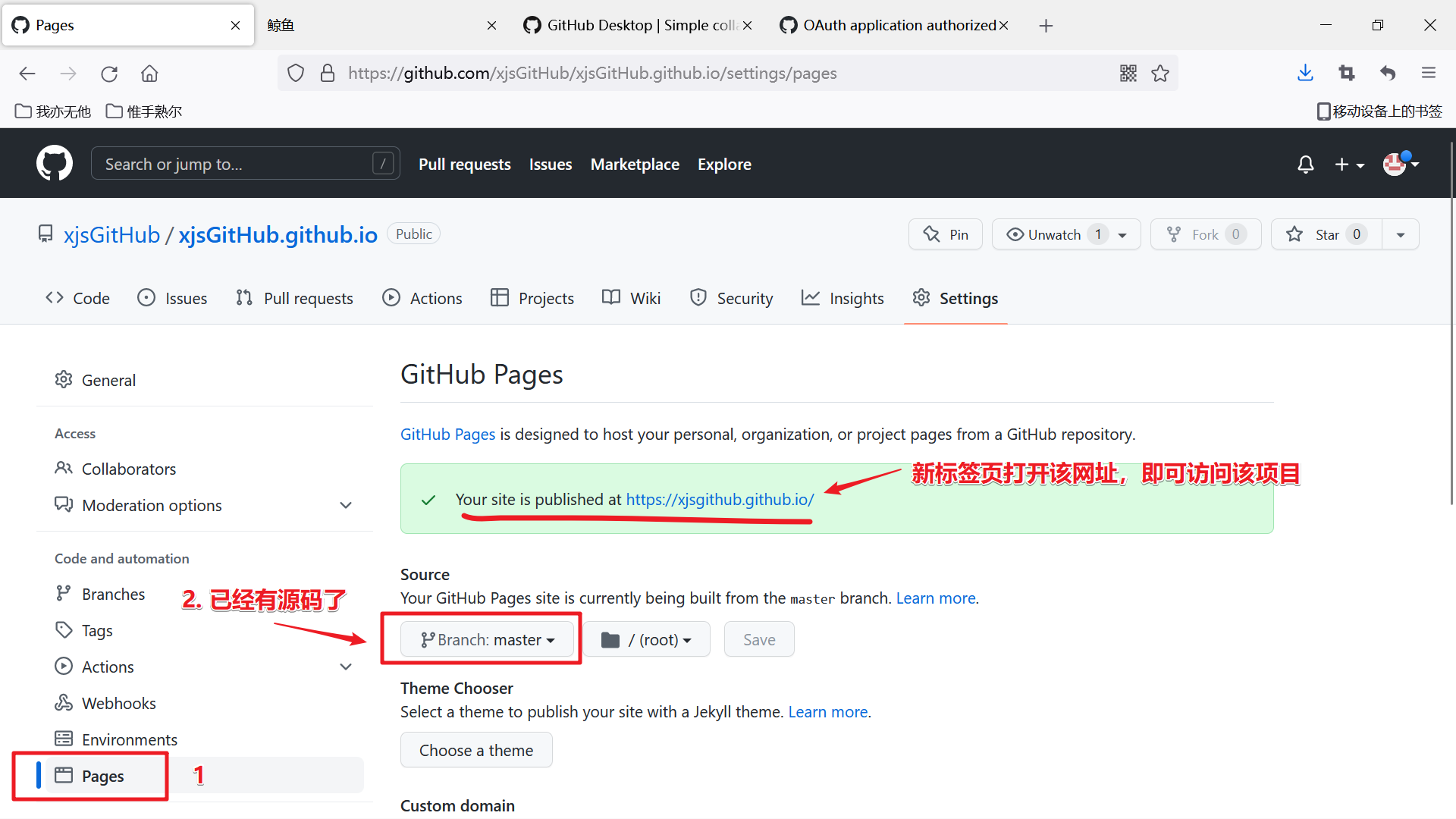Open the Projects tab
Image resolution: width=1456 pixels, height=819 pixels.
click(x=532, y=298)
